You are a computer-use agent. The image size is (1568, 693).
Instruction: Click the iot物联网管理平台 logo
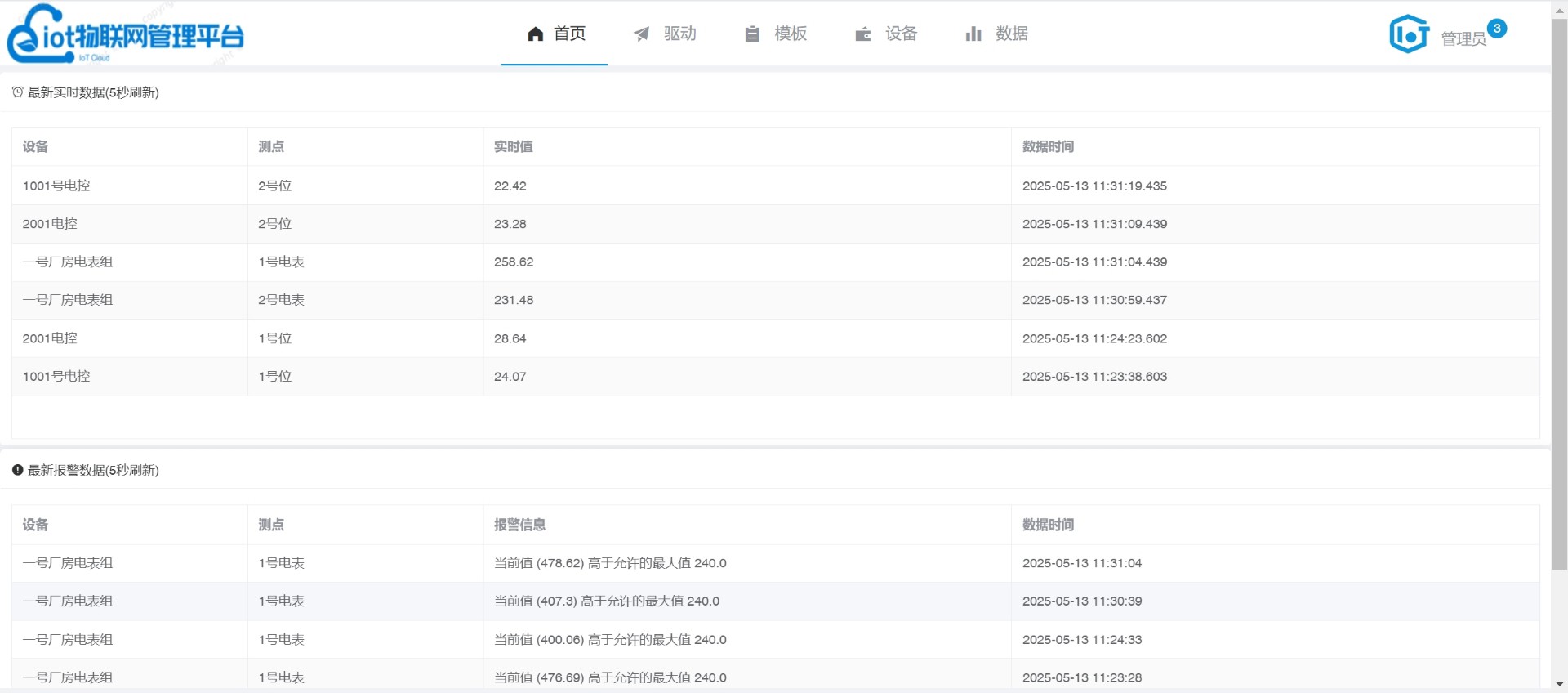(x=125, y=34)
